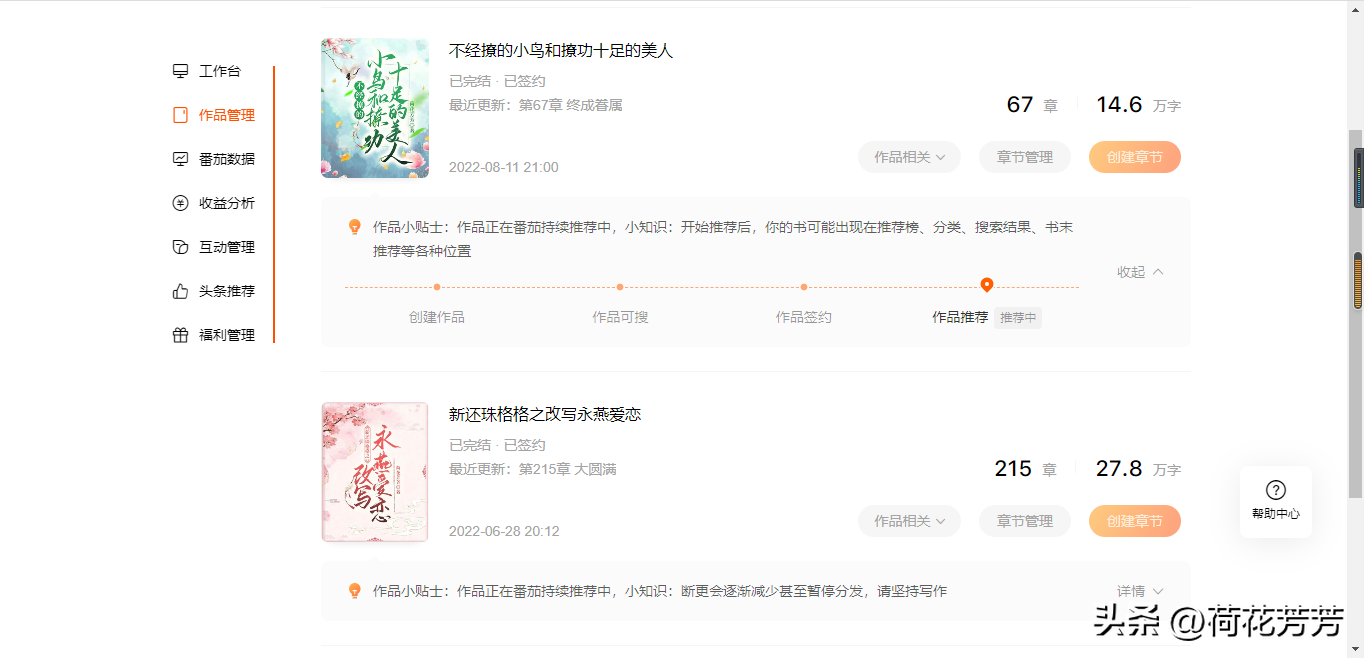This screenshot has height=658, width=1364.
Task: Expand 作品相关 dropdown for 新还珠格格 book
Action: 909,521
